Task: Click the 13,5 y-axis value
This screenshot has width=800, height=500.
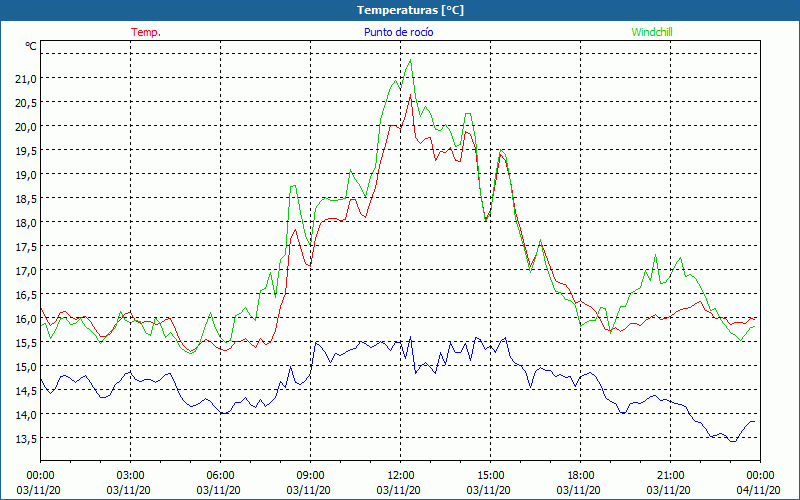Action: coord(26,438)
